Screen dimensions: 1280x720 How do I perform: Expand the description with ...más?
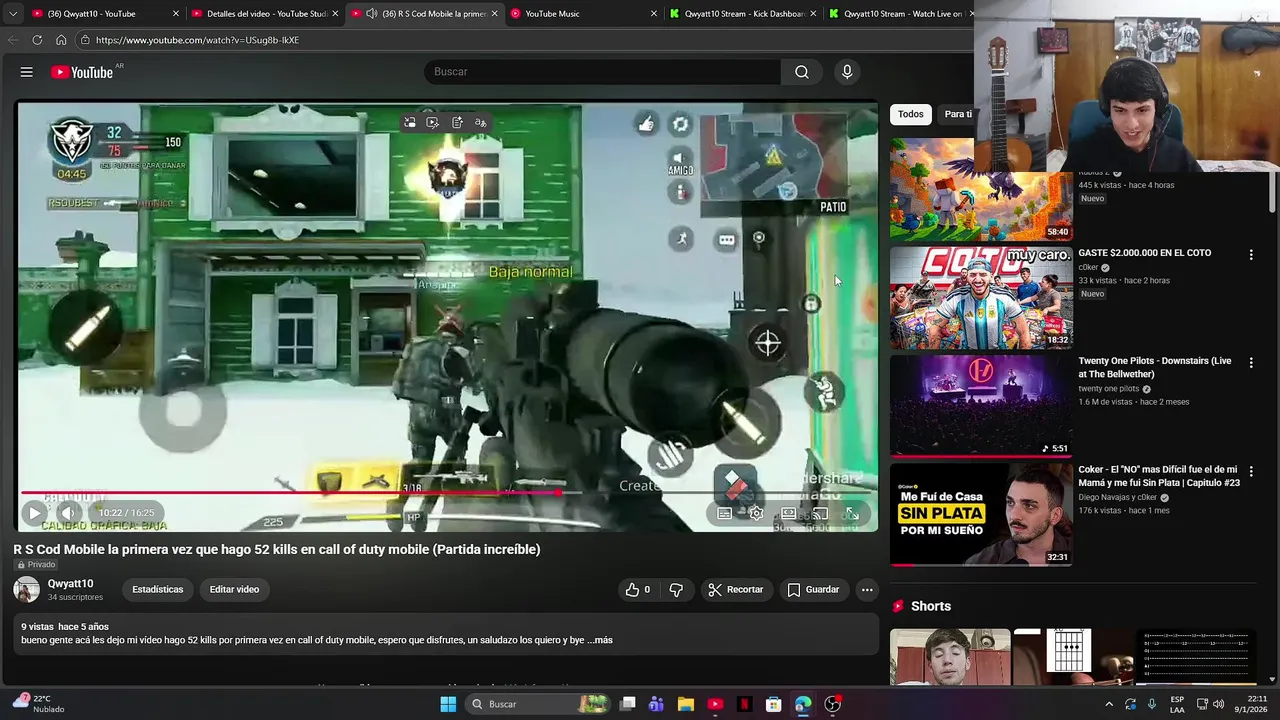600,640
